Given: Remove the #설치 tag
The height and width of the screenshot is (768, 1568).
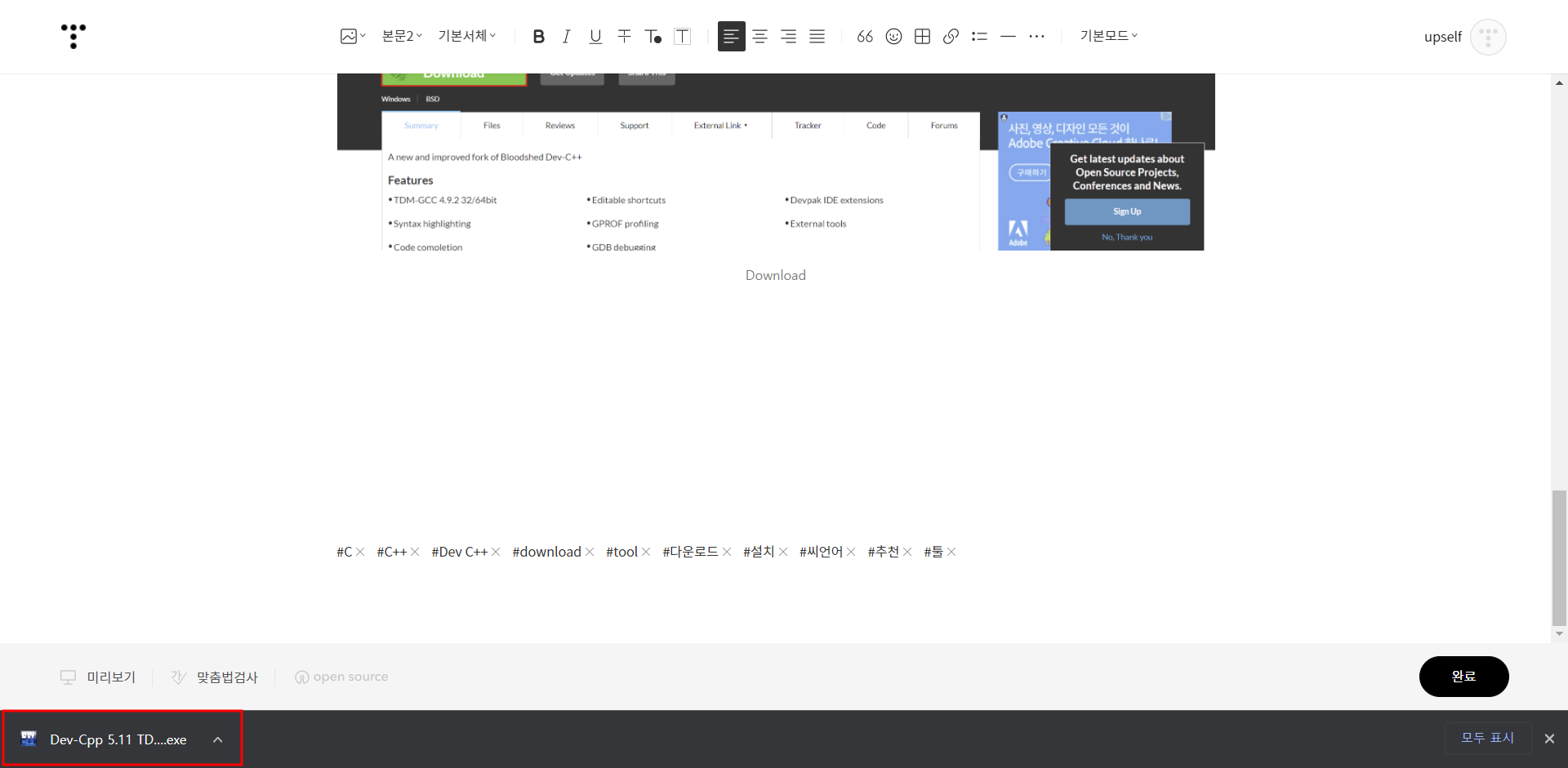Looking at the screenshot, I should [x=783, y=552].
